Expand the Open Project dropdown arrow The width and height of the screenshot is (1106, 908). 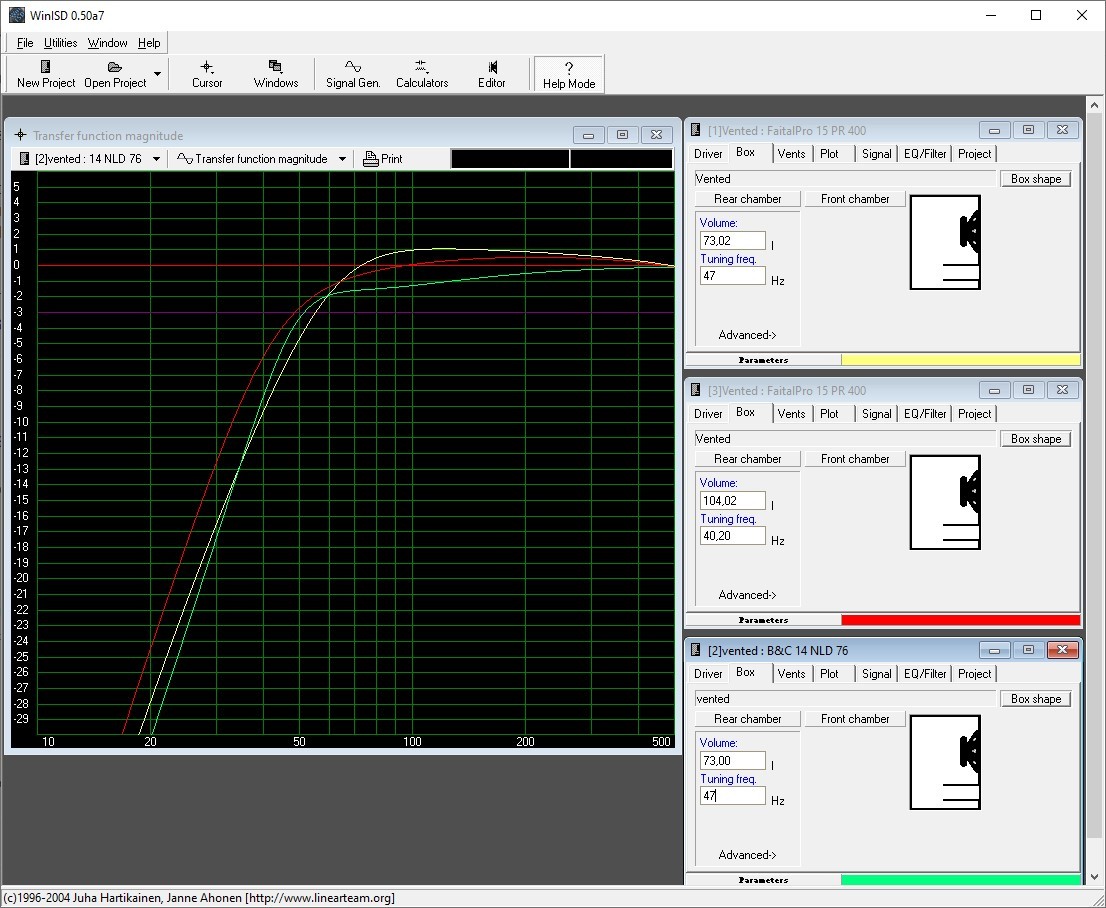157,75
